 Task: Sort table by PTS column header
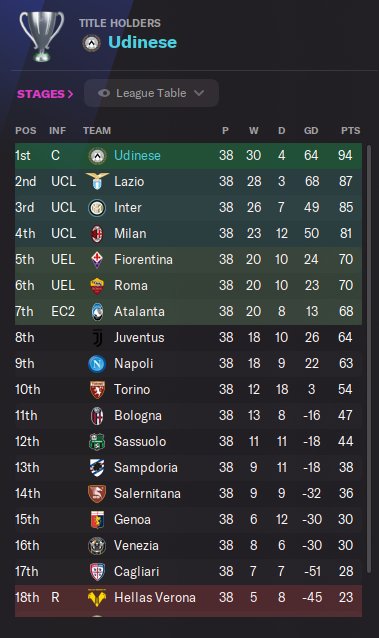click(351, 131)
